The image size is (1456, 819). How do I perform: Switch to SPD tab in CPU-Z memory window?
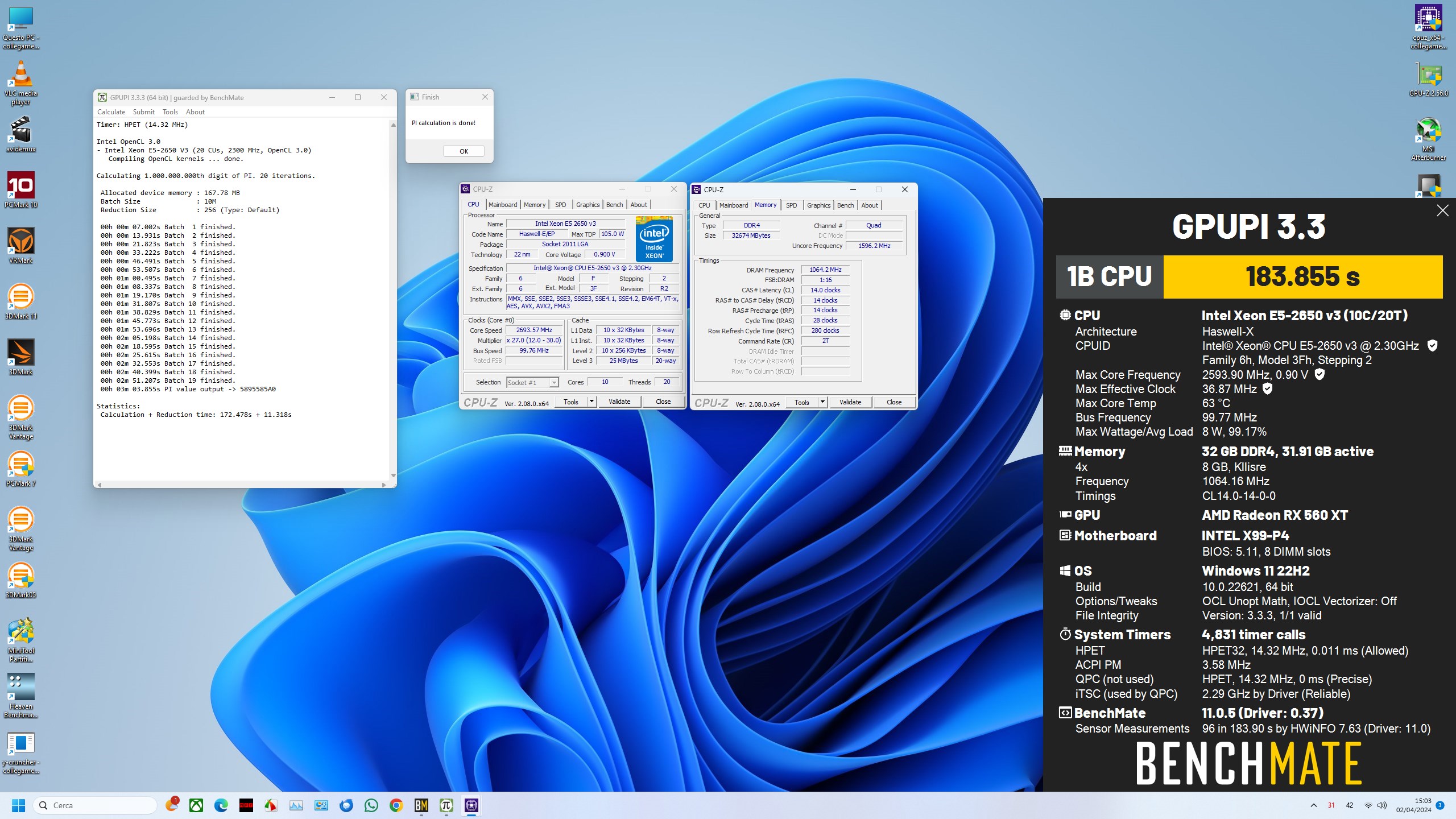click(x=791, y=205)
